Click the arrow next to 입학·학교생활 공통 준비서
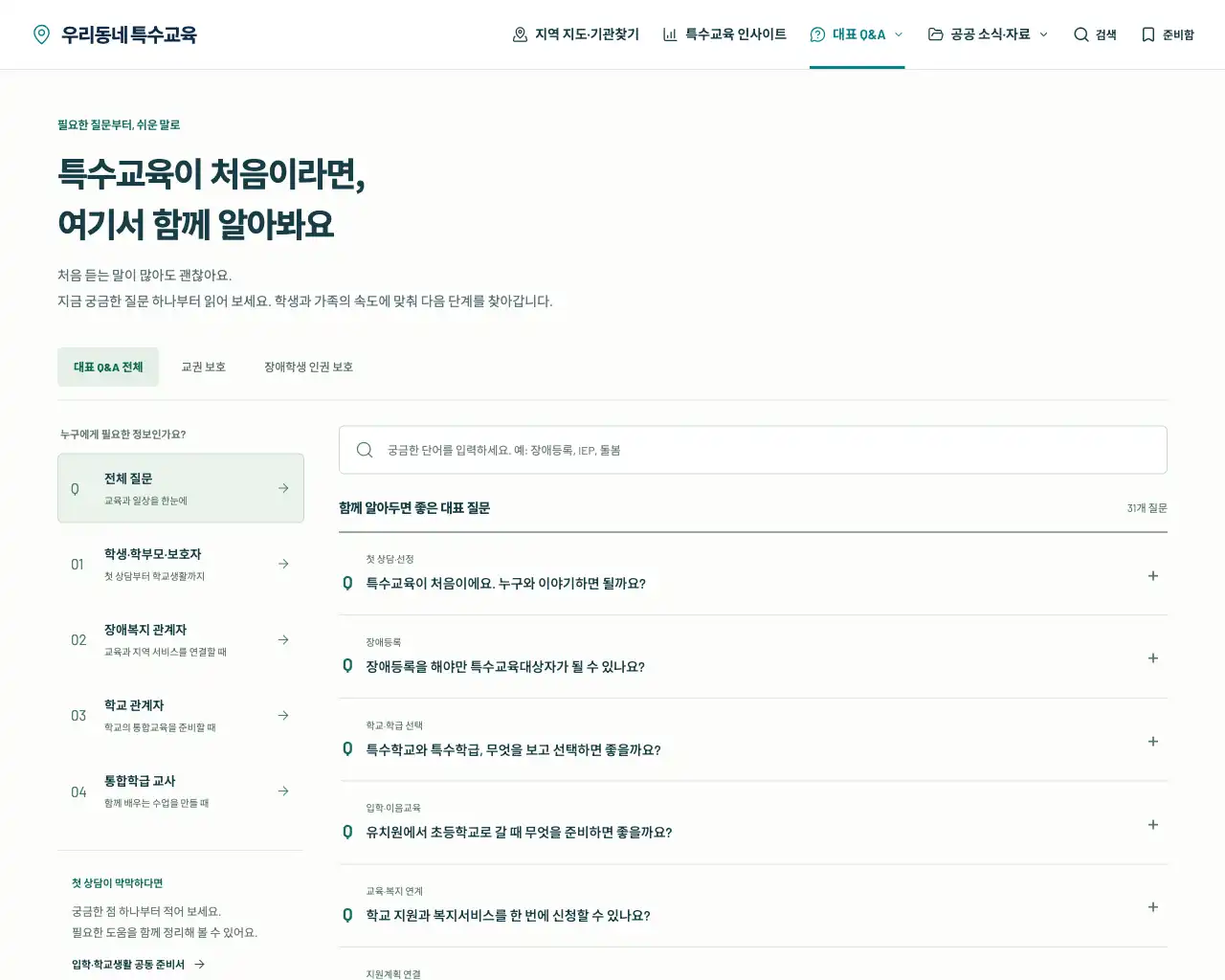The height and width of the screenshot is (980, 1225). point(199,965)
